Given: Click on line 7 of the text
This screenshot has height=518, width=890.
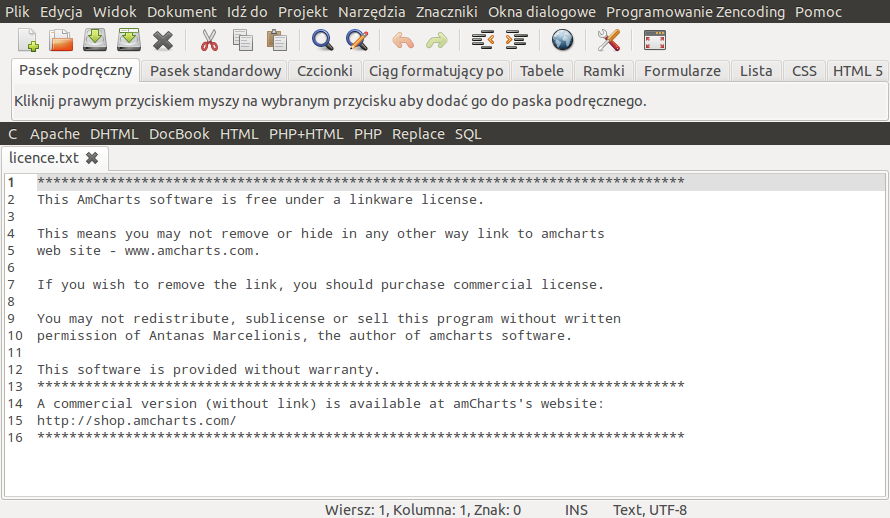Looking at the screenshot, I should 320,285.
